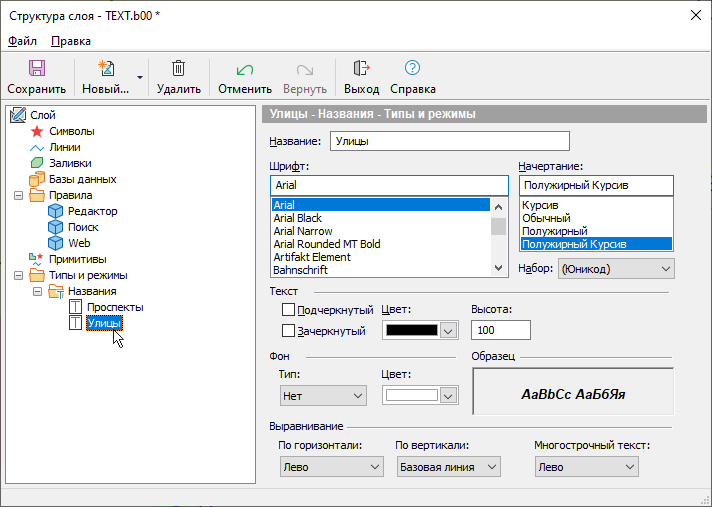The width and height of the screenshot is (712, 507).
Task: Click the Delete (Удалить) trash icon
Action: (x=179, y=69)
